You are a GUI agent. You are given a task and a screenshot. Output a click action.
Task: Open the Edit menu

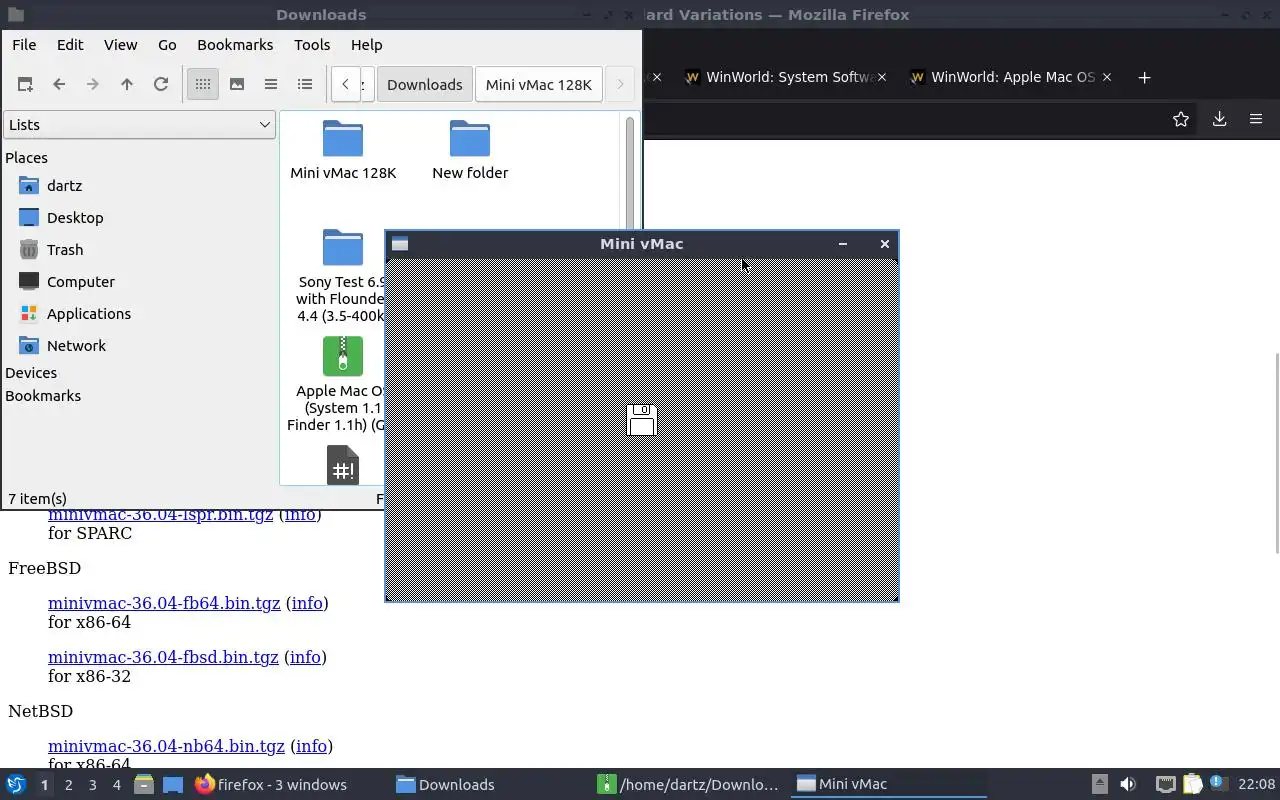[x=70, y=44]
